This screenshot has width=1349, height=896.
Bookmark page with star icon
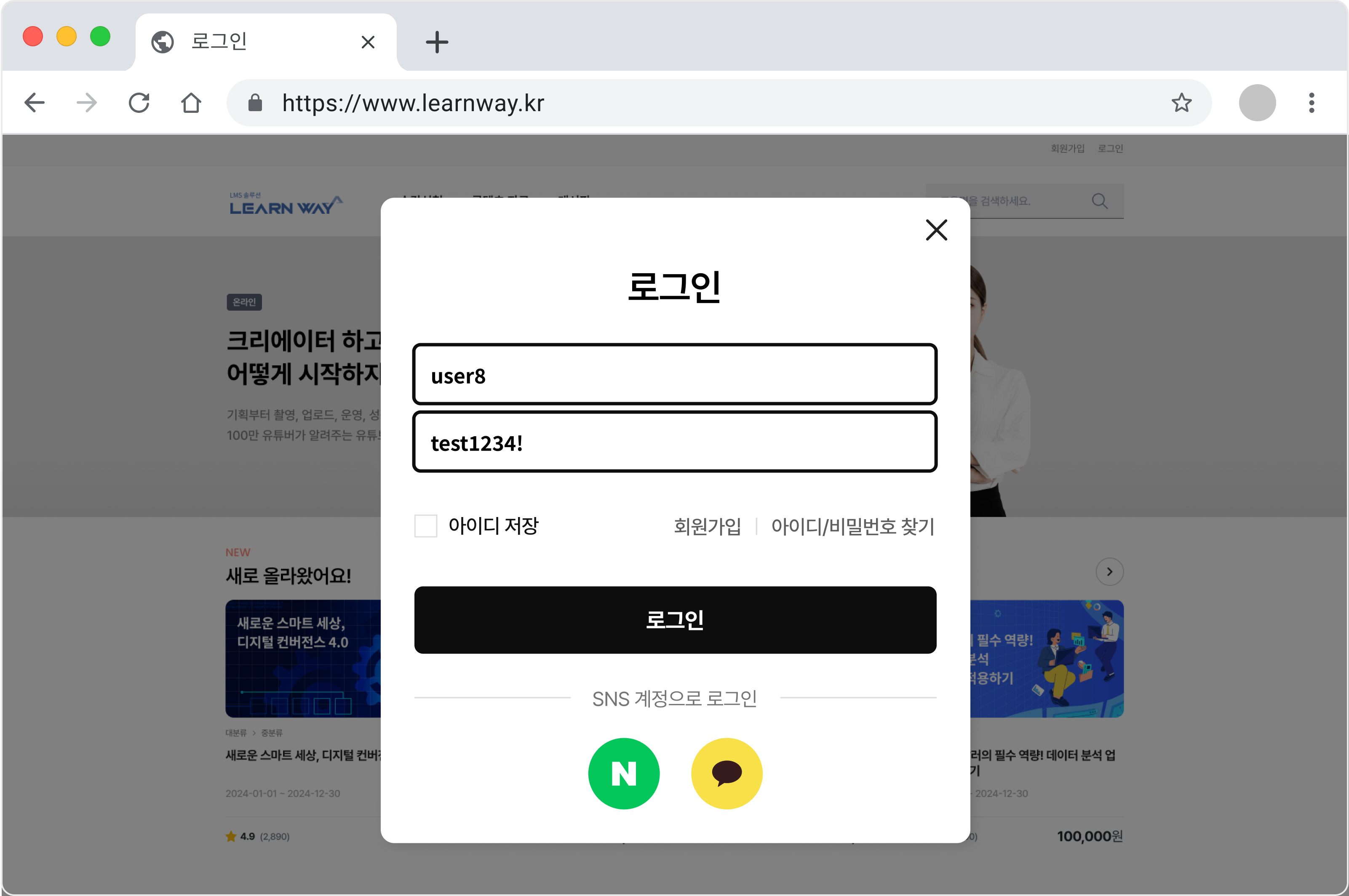pos(1181,103)
